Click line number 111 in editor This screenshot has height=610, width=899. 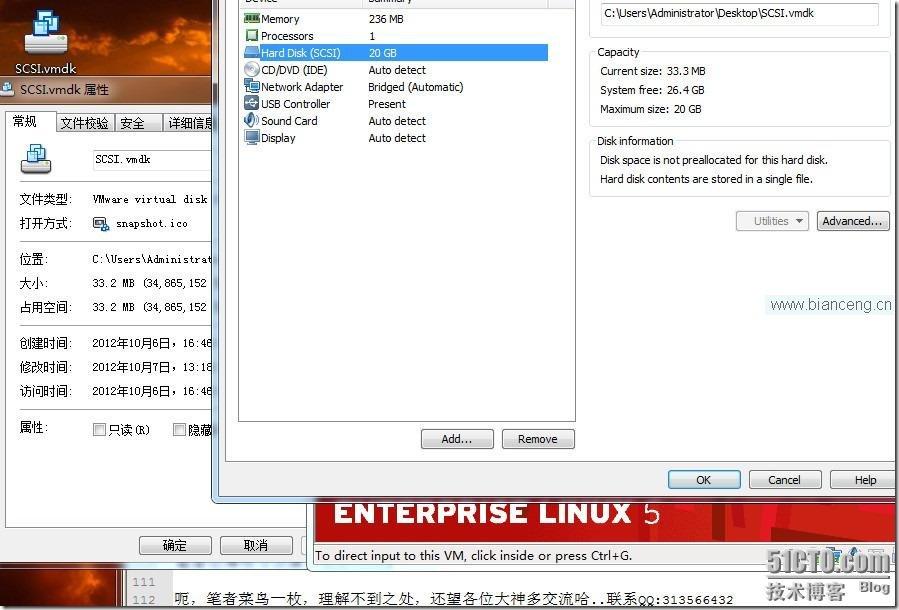click(143, 582)
